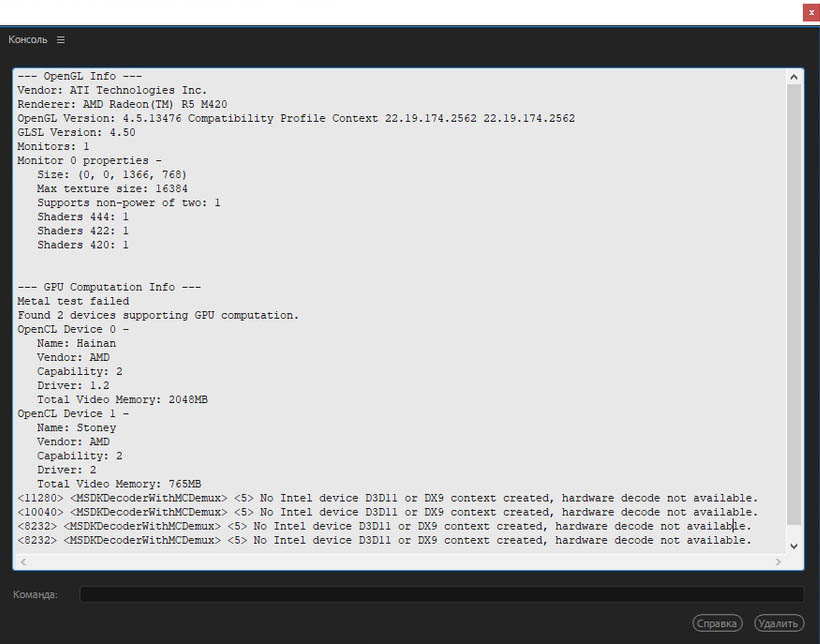Viewport: 820px width, 644px height.
Task: Click the Удалить button
Action: pyautogui.click(x=778, y=623)
